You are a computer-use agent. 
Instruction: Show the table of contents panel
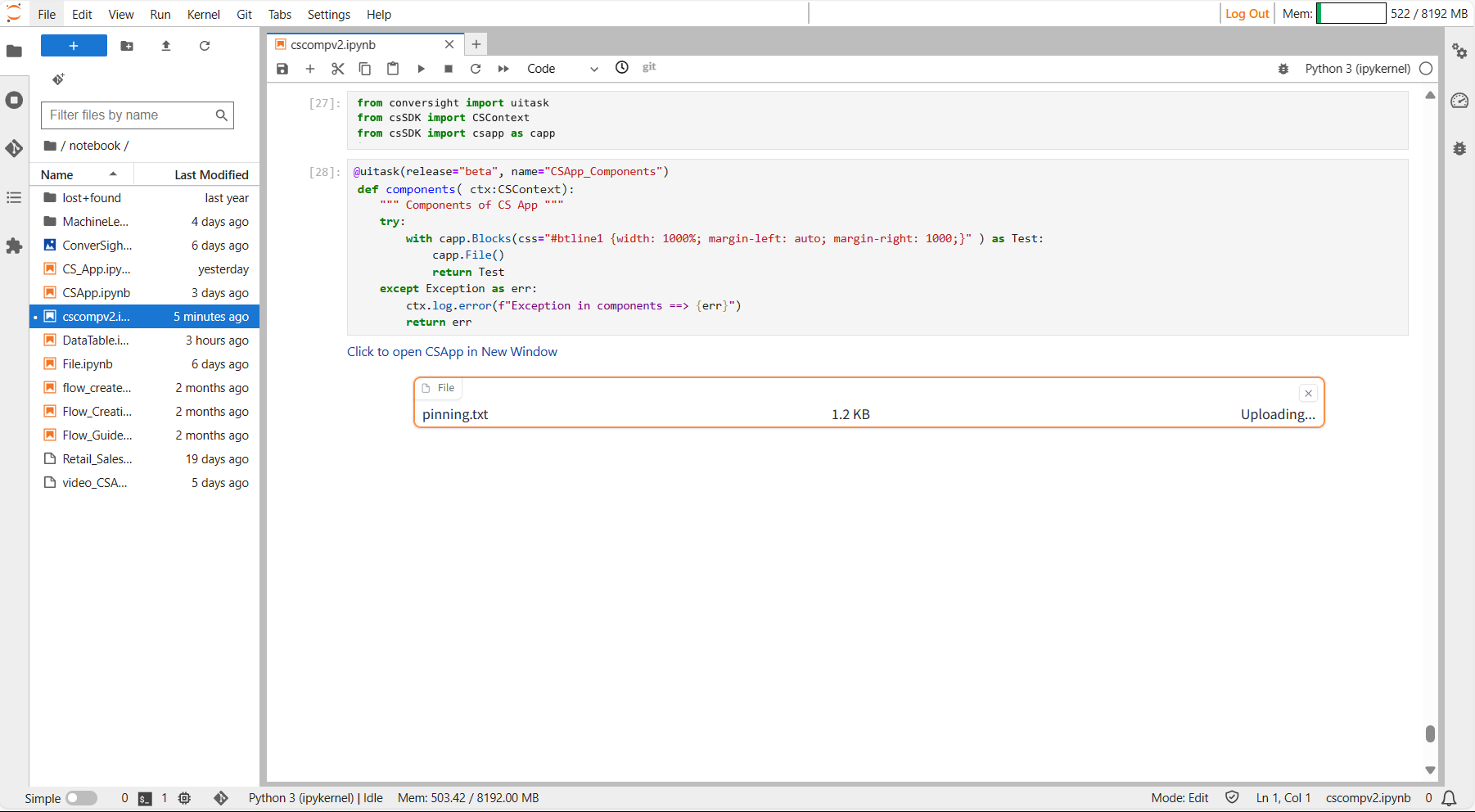click(x=14, y=197)
